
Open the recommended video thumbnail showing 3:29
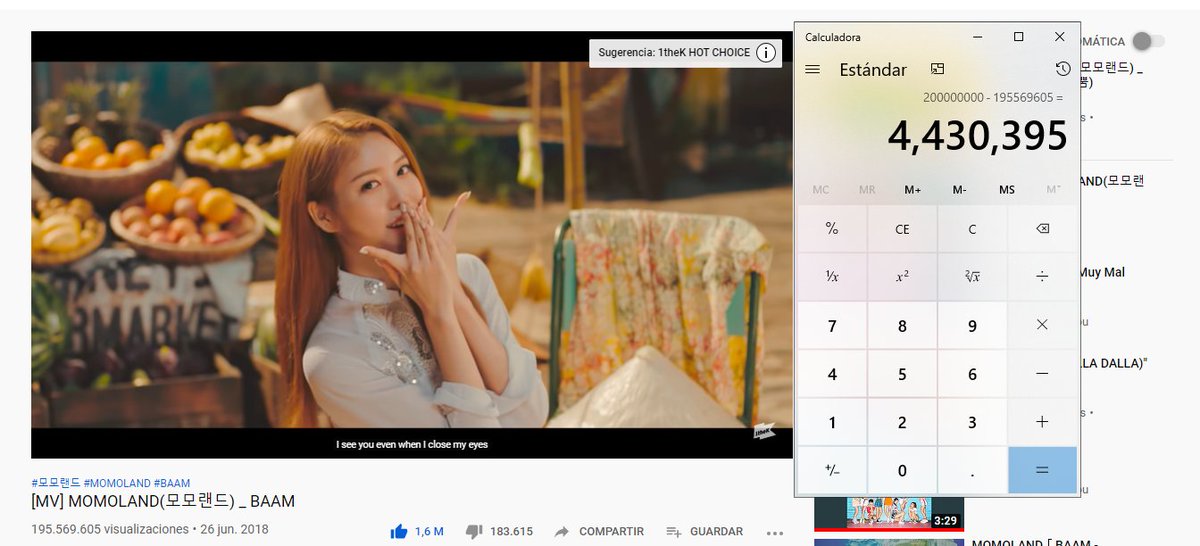[889, 513]
